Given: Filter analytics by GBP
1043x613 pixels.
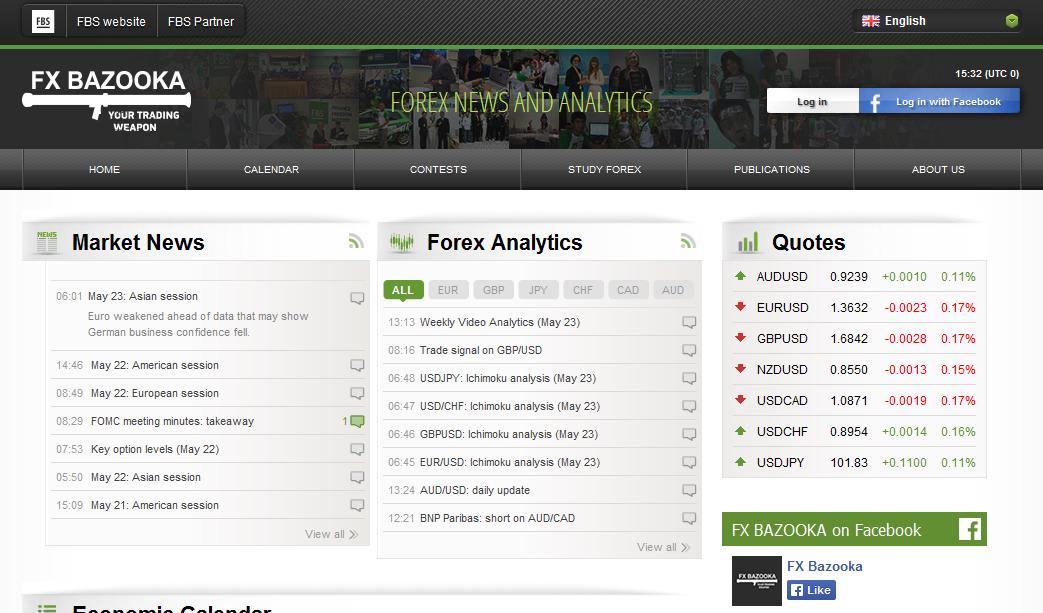Looking at the screenshot, I should tap(494, 290).
